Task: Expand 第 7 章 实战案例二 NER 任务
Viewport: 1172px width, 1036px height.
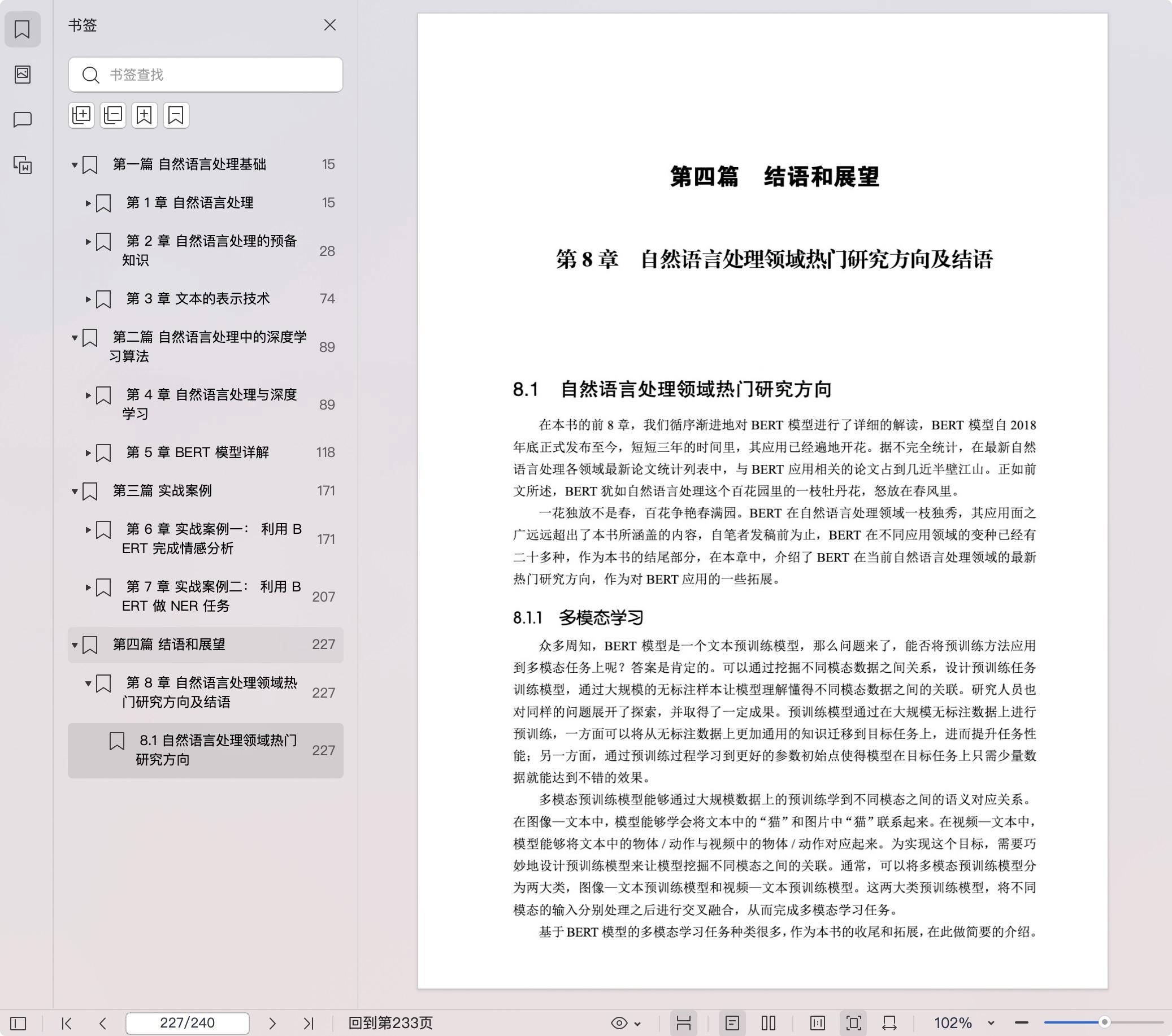Action: [88, 587]
